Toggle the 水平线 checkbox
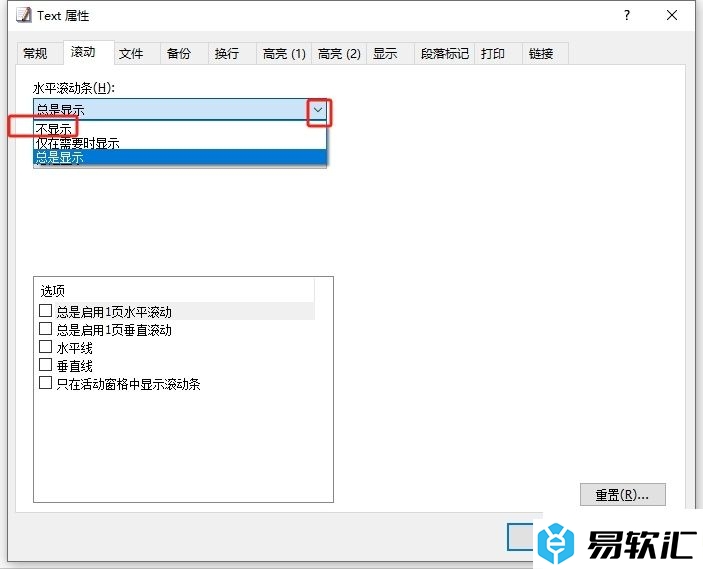The width and height of the screenshot is (703, 569). coord(45,347)
